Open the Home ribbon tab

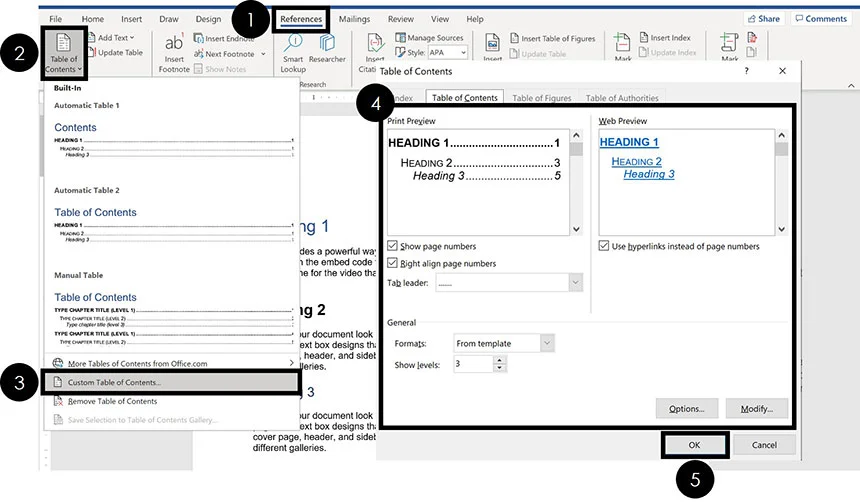[x=93, y=19]
